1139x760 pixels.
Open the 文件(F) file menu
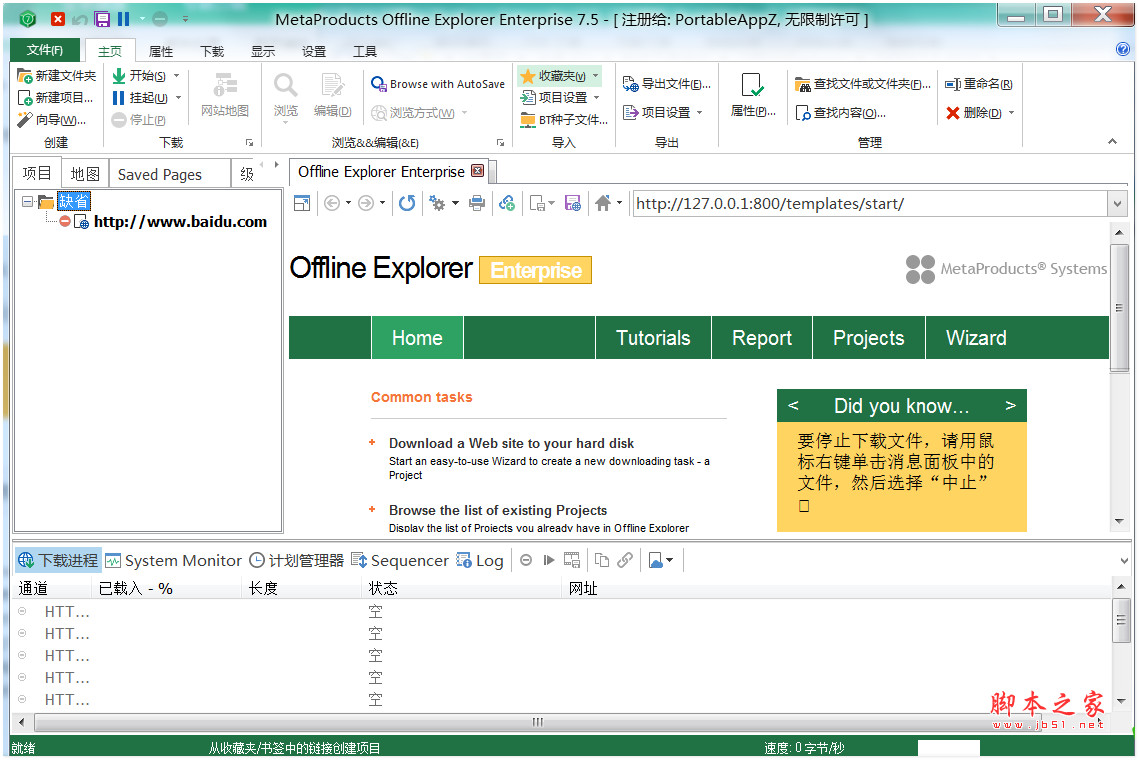(x=45, y=49)
